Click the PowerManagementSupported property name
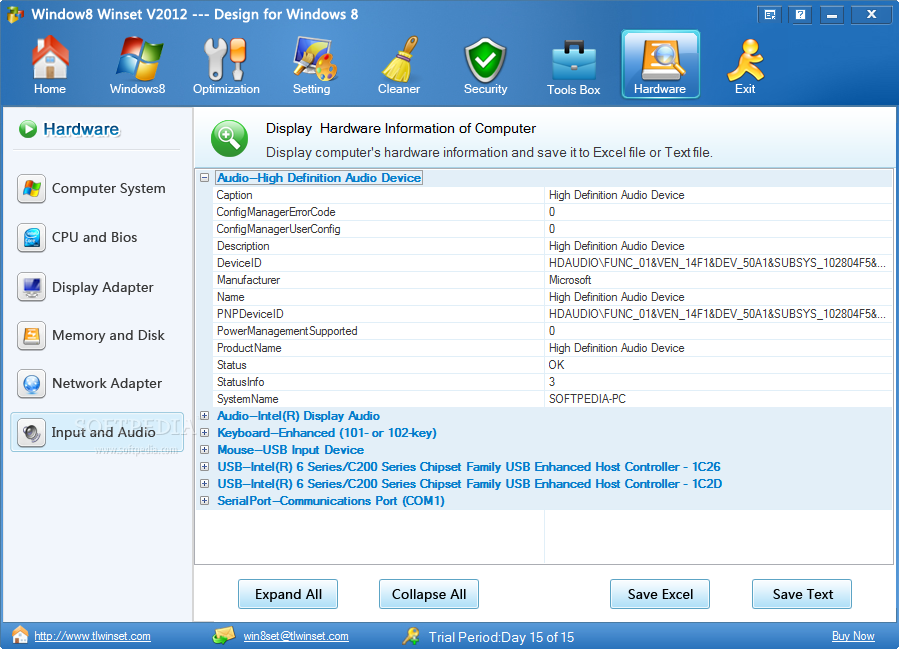The height and width of the screenshot is (649, 899). point(287,331)
